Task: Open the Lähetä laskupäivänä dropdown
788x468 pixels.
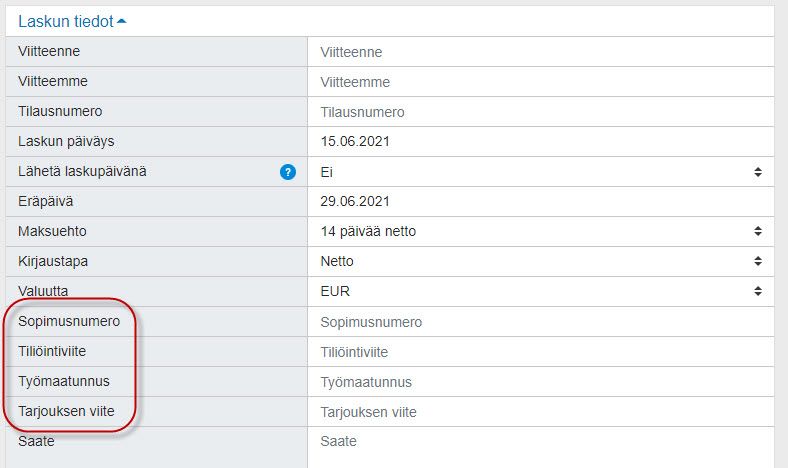Action: 540,172
